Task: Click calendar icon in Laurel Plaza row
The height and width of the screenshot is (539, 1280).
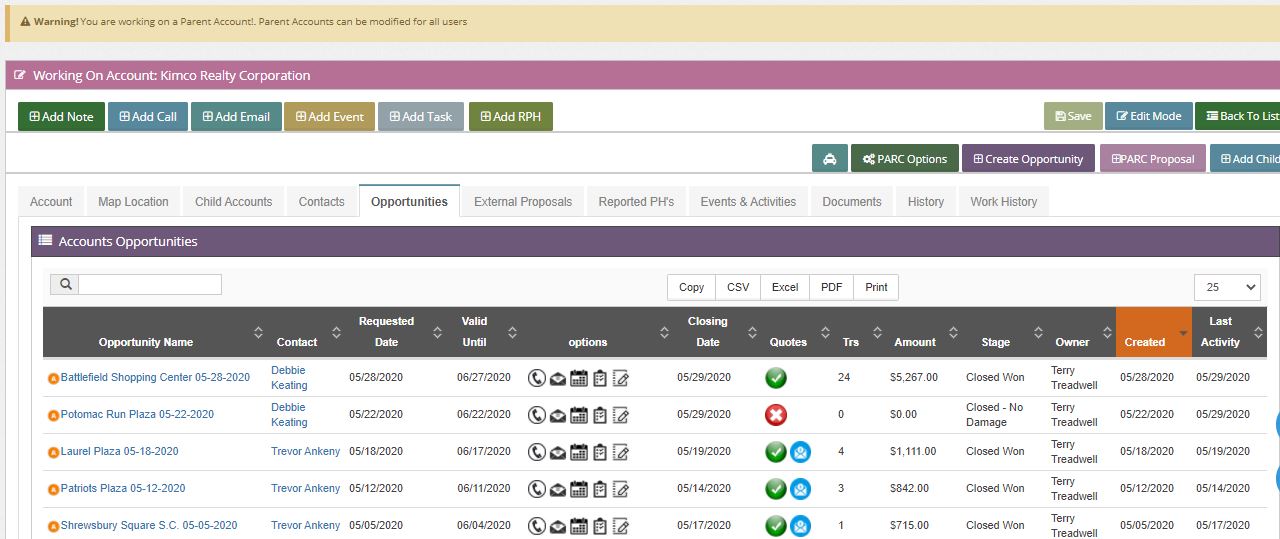Action: (579, 452)
